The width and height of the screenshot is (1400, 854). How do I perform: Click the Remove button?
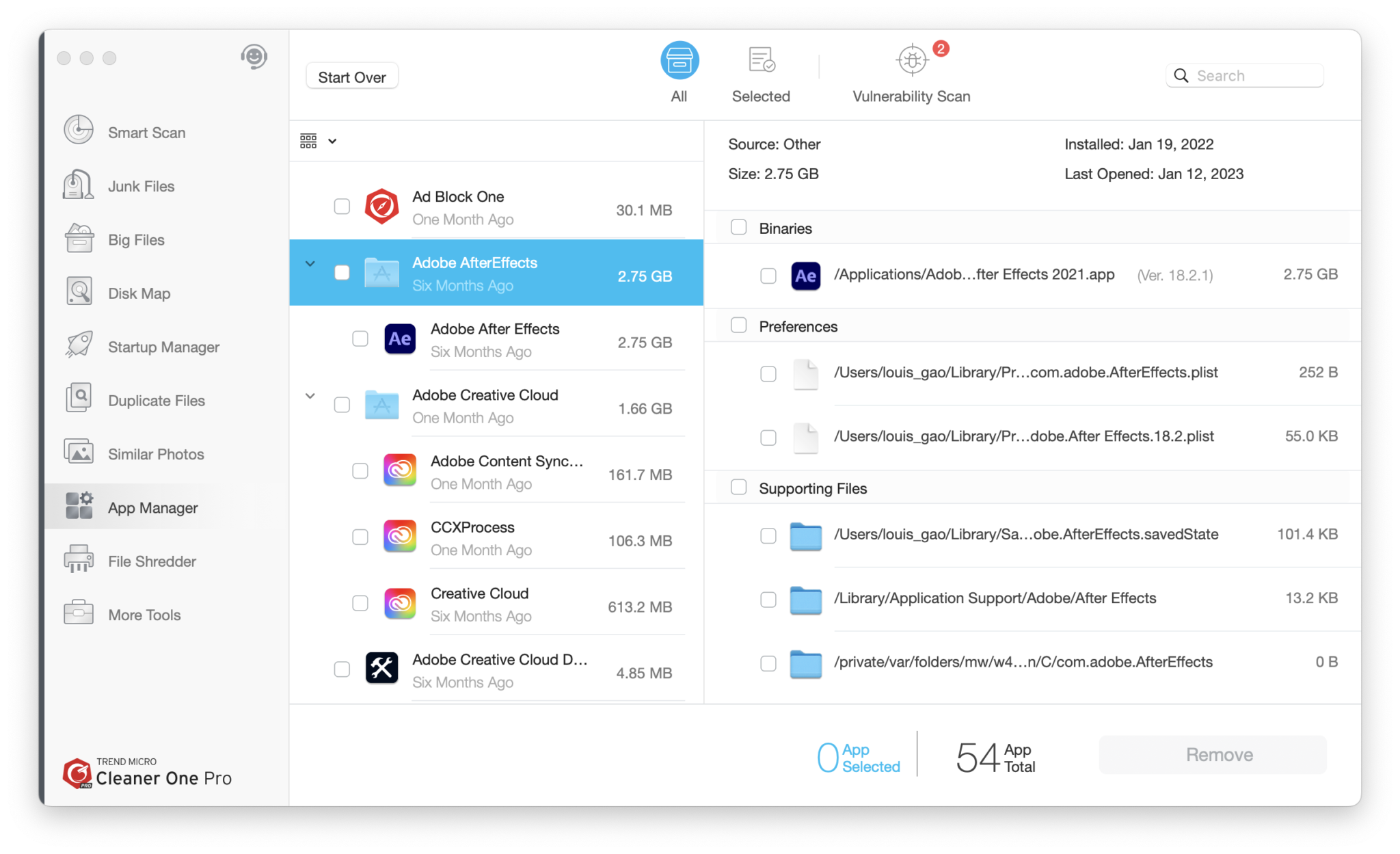[1219, 755]
